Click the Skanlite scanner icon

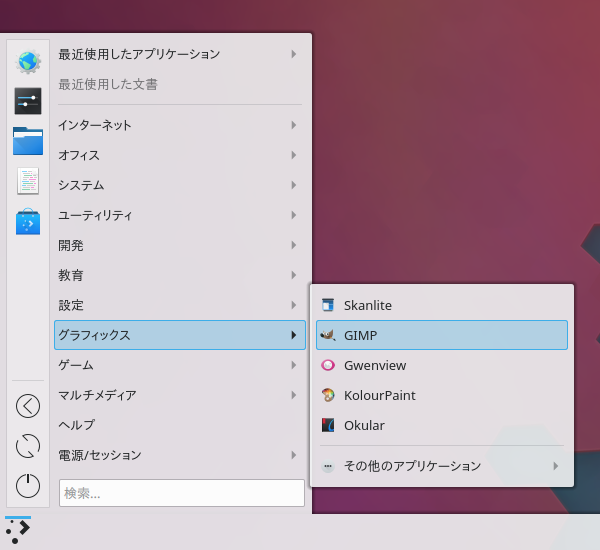coord(328,305)
